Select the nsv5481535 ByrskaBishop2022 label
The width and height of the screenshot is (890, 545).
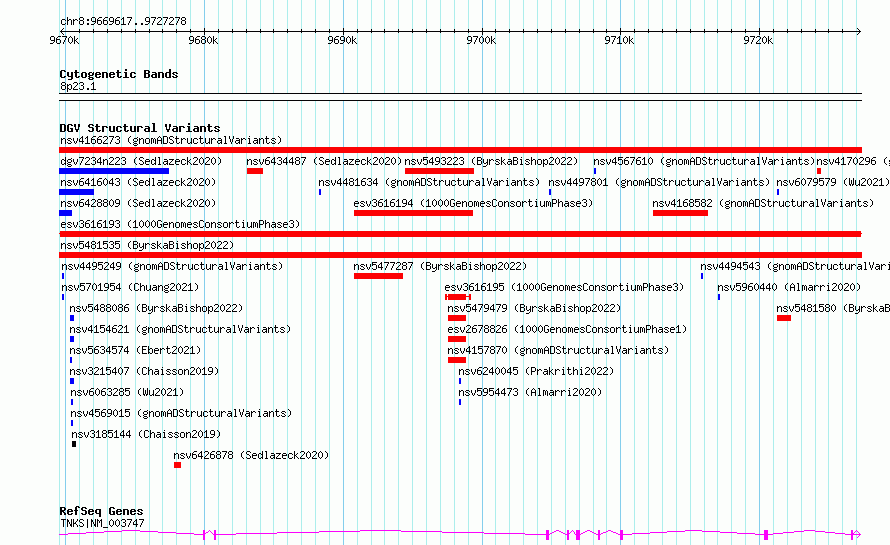tap(147, 245)
